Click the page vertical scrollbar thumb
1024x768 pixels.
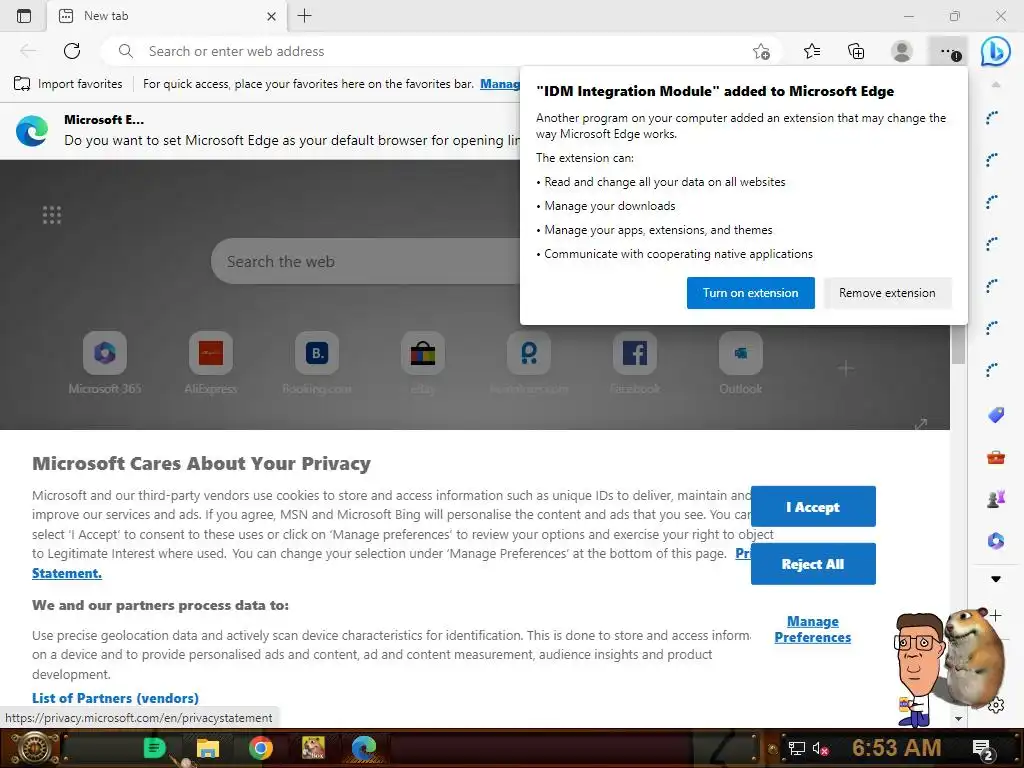pos(958,344)
